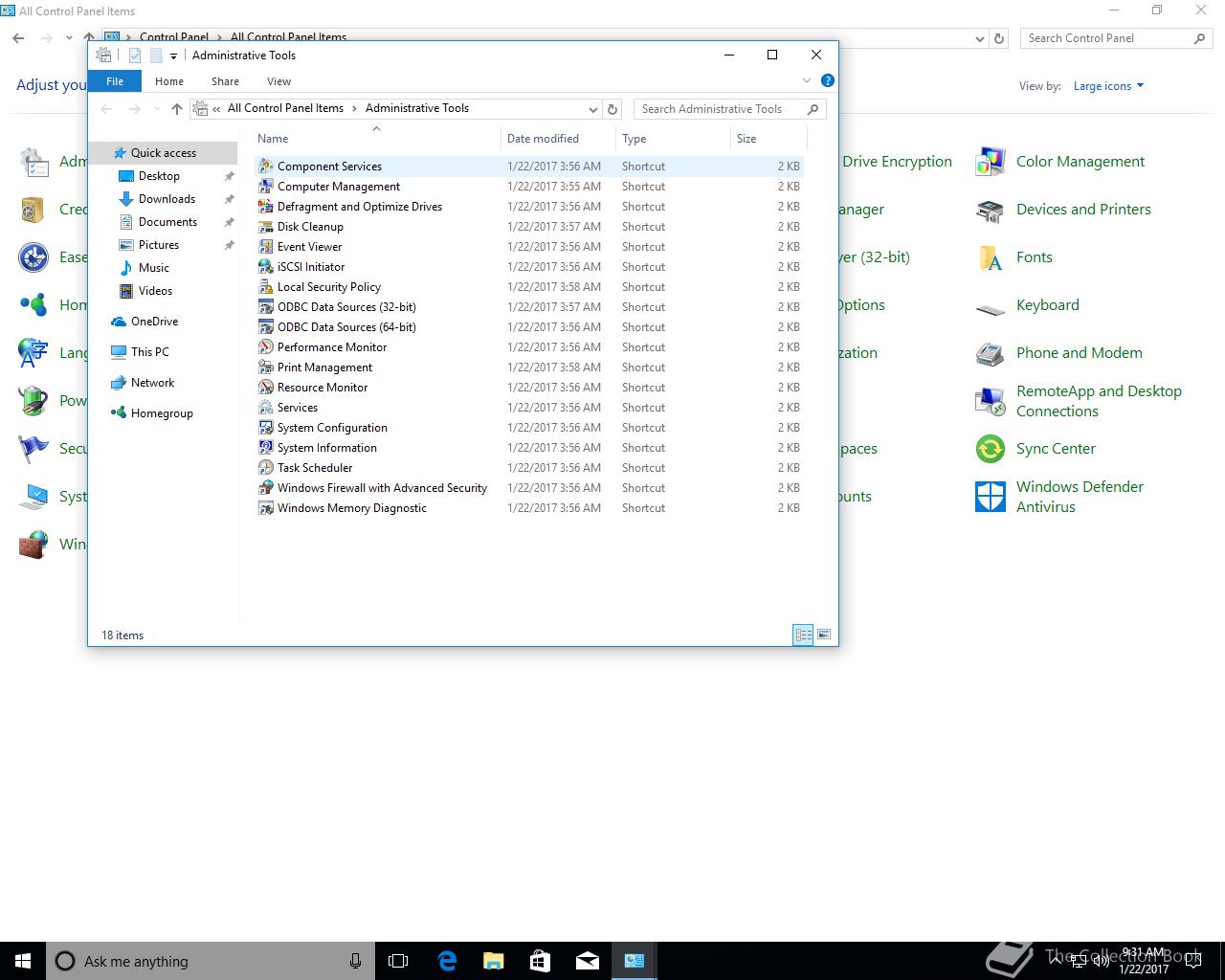Open the Home ribbon tab

coord(169,81)
